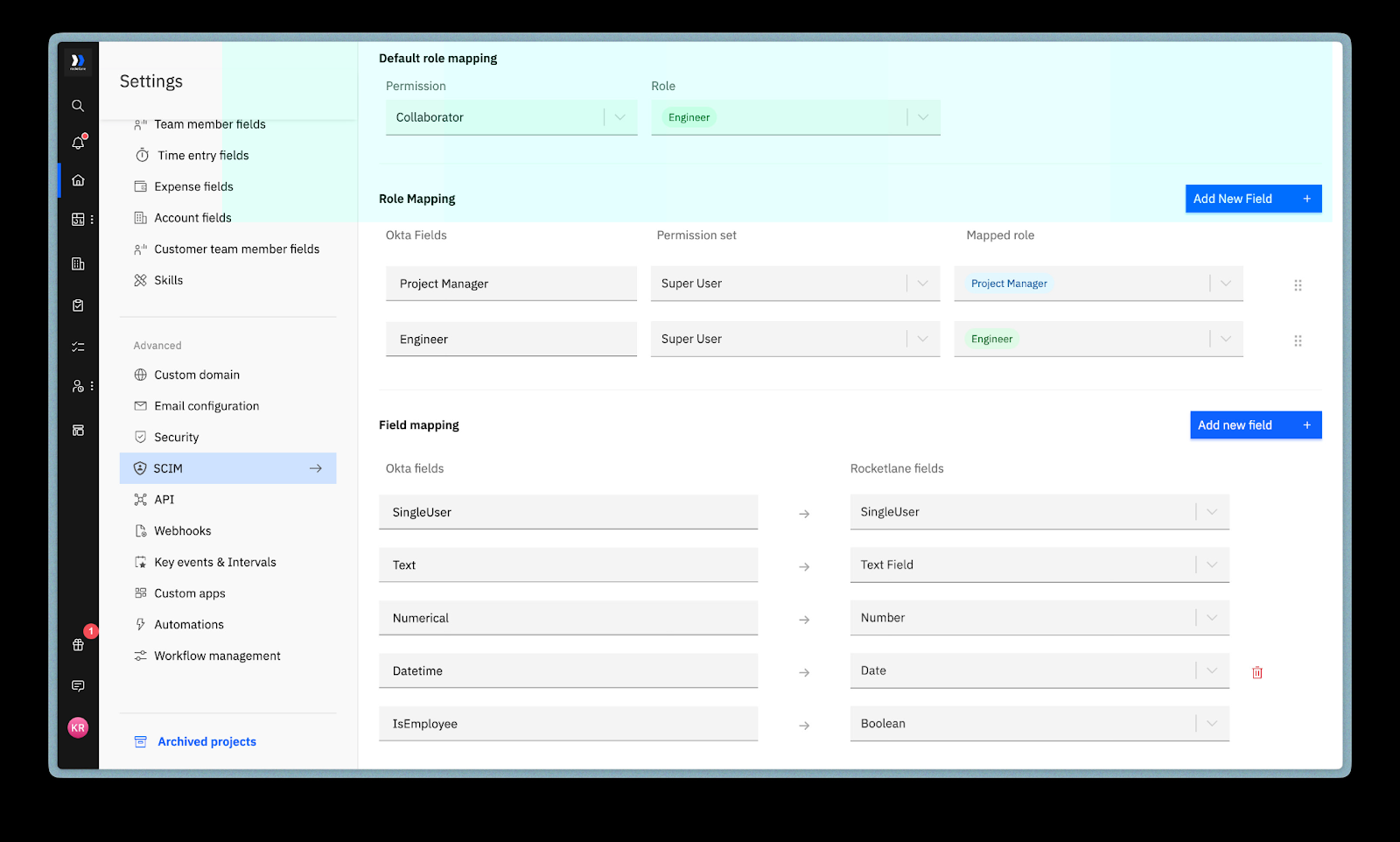Open the Text Field dropdown
This screenshot has width=1400, height=842.
(x=1039, y=565)
